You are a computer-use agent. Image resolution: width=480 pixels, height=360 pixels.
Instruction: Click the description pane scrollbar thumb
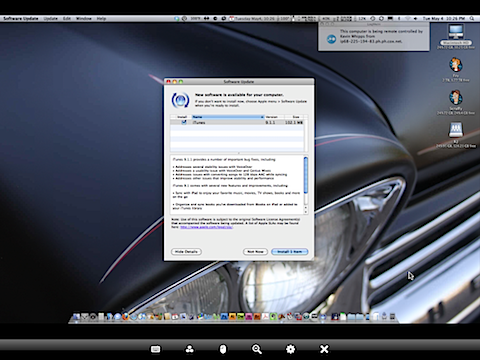(x=306, y=175)
